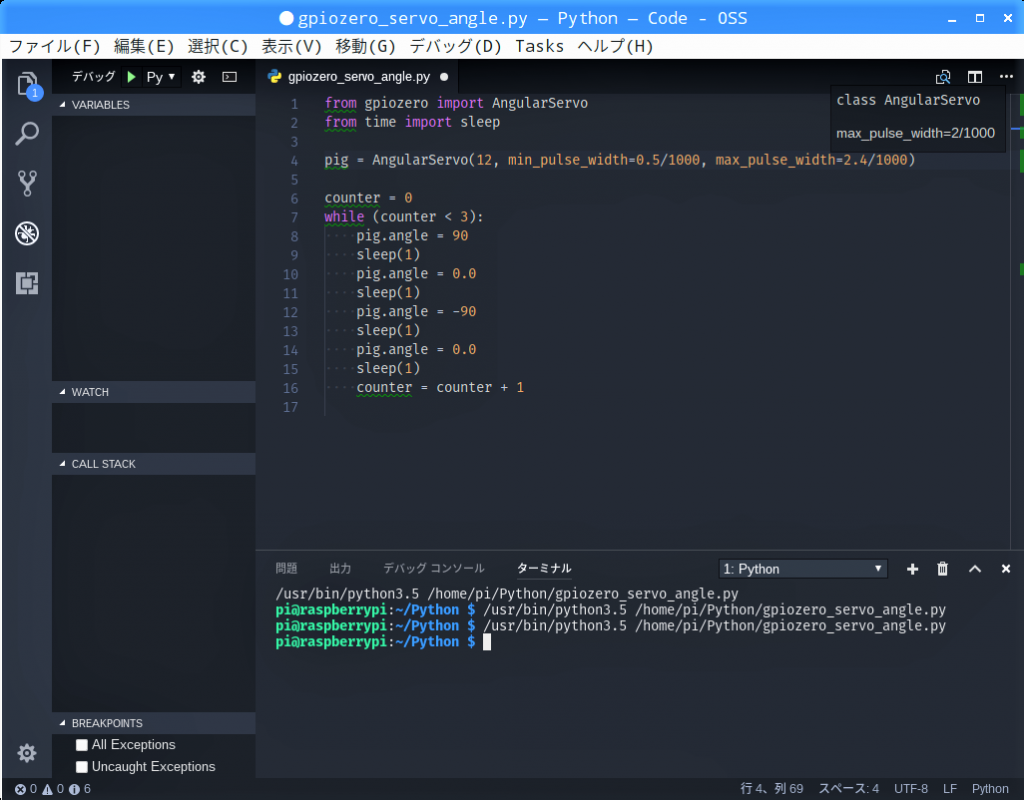
Task: Select the gpiozero_servo_angle.py editor tab
Action: pos(358,77)
